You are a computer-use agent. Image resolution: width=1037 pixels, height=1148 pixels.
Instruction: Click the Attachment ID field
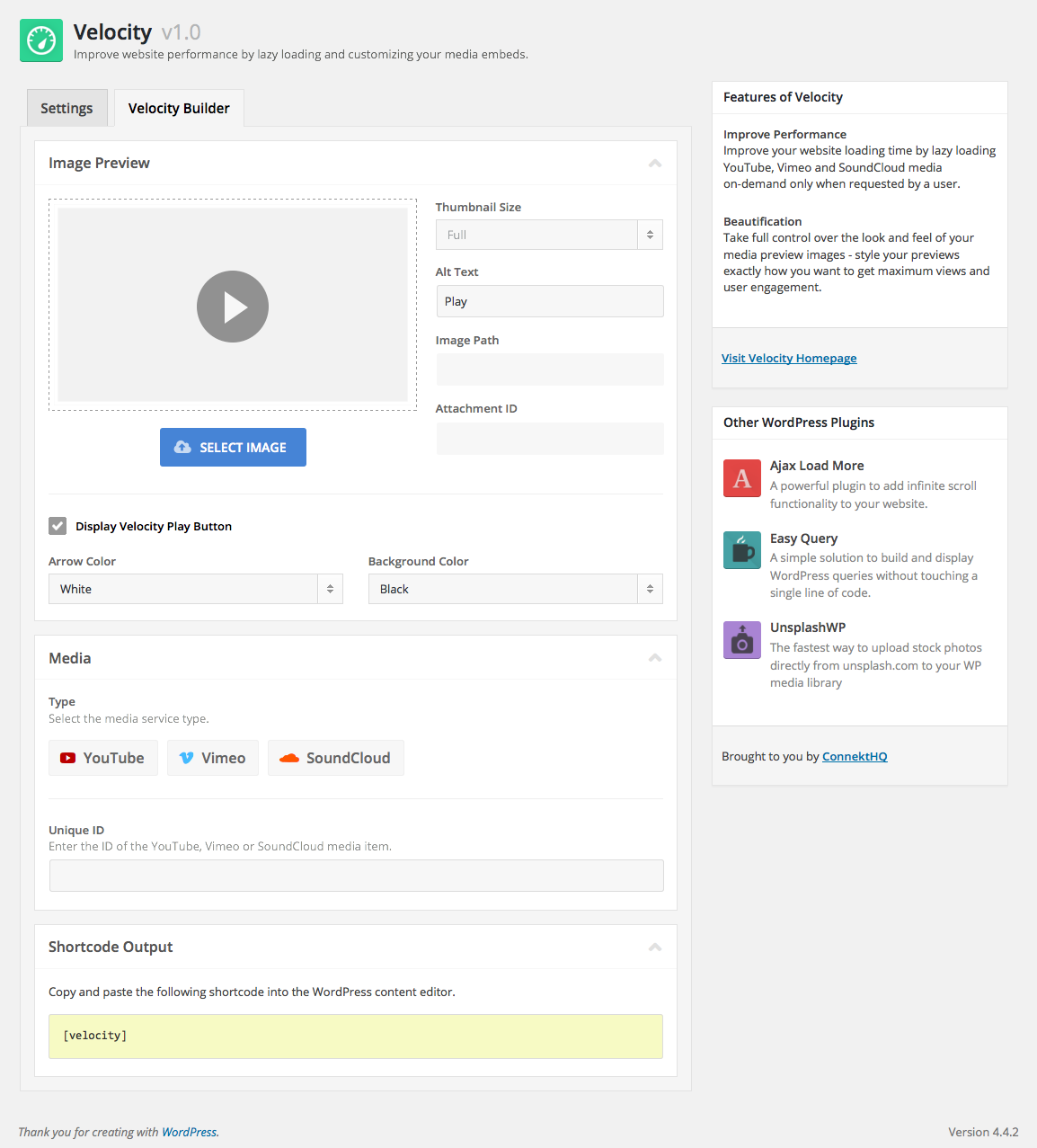550,439
